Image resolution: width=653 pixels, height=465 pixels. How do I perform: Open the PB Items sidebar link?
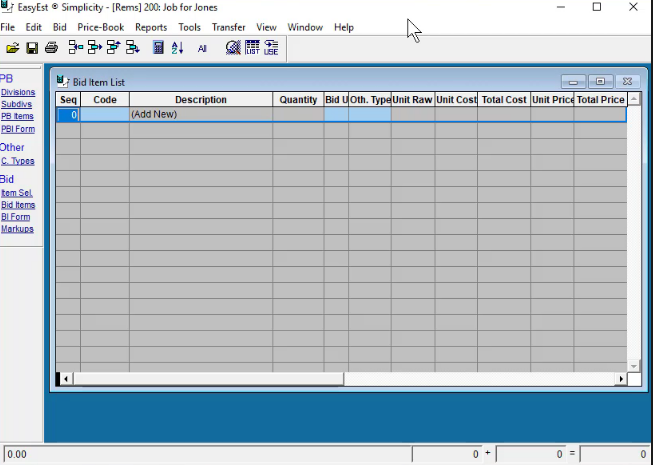click(17, 116)
